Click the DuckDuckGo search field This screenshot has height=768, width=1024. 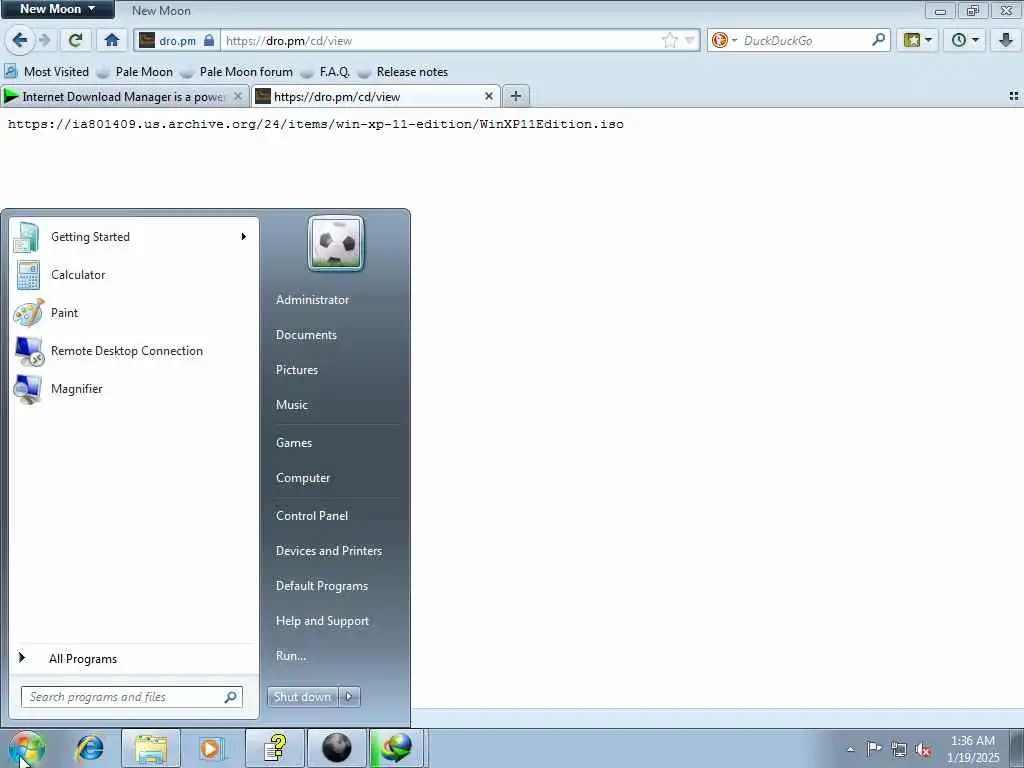(x=805, y=40)
